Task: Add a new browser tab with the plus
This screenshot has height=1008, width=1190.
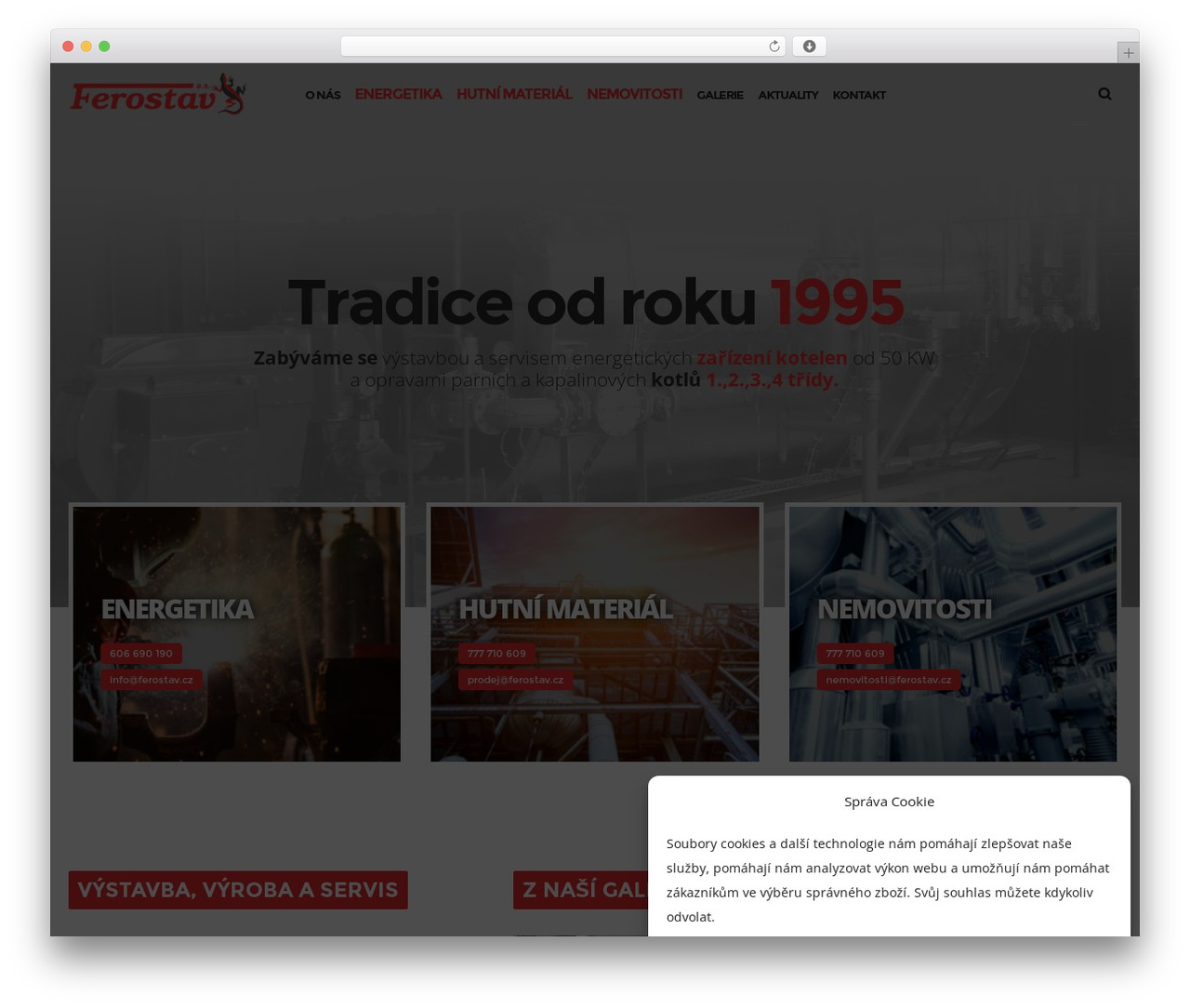Action: pos(1128,53)
